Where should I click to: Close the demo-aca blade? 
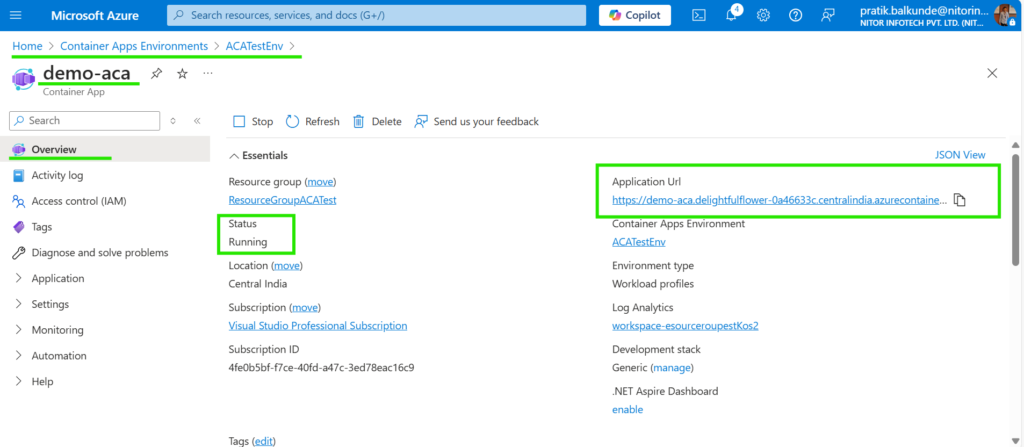tap(992, 73)
